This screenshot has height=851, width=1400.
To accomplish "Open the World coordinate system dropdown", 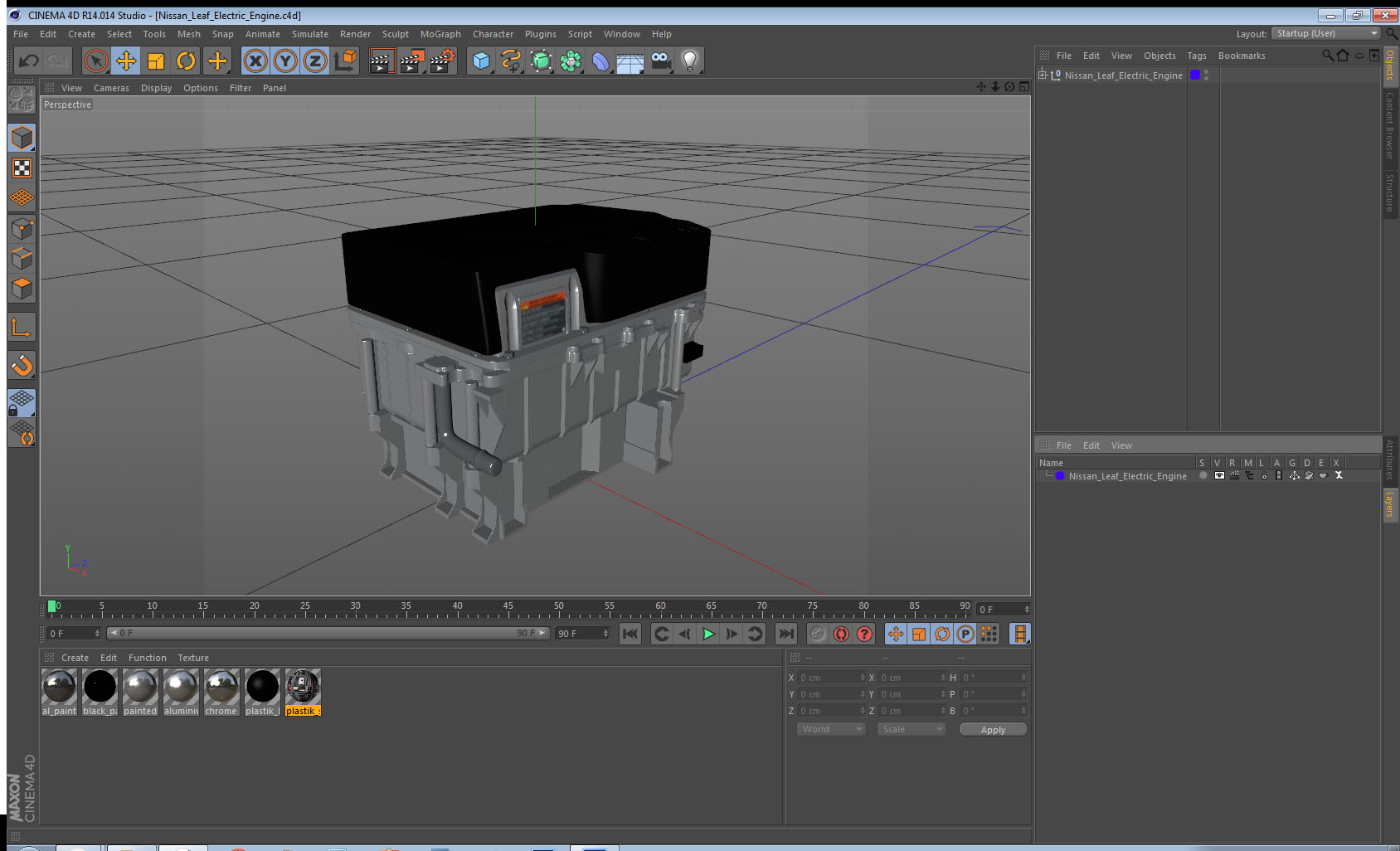I will (x=831, y=729).
